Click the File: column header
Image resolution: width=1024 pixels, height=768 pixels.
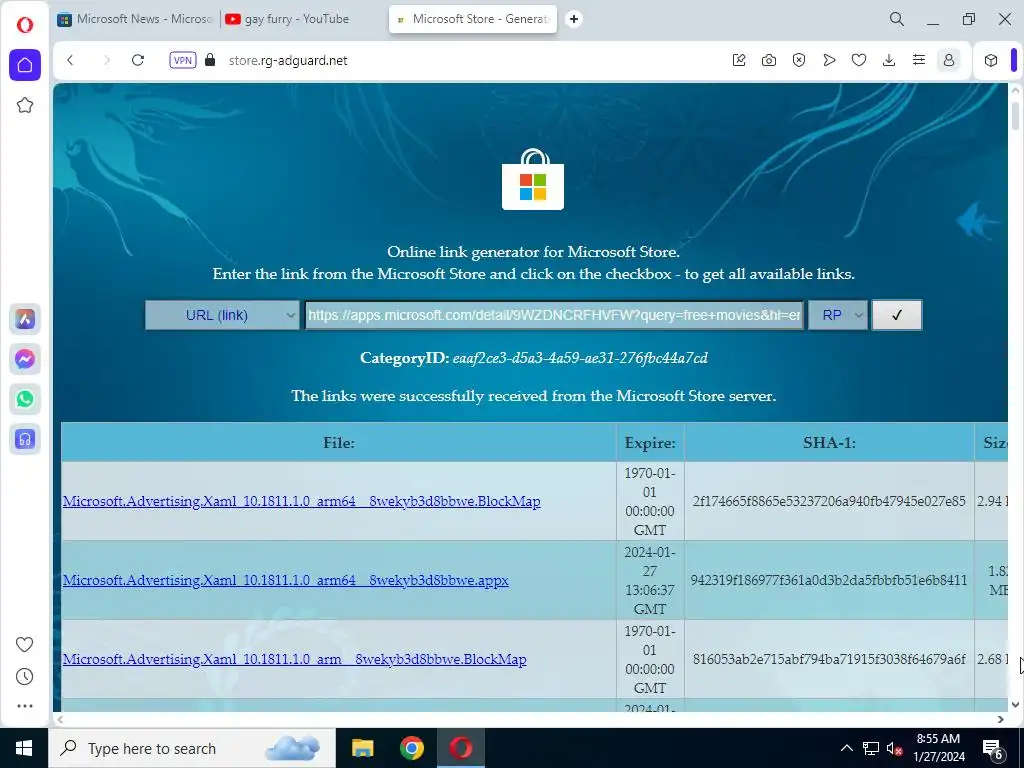338,443
